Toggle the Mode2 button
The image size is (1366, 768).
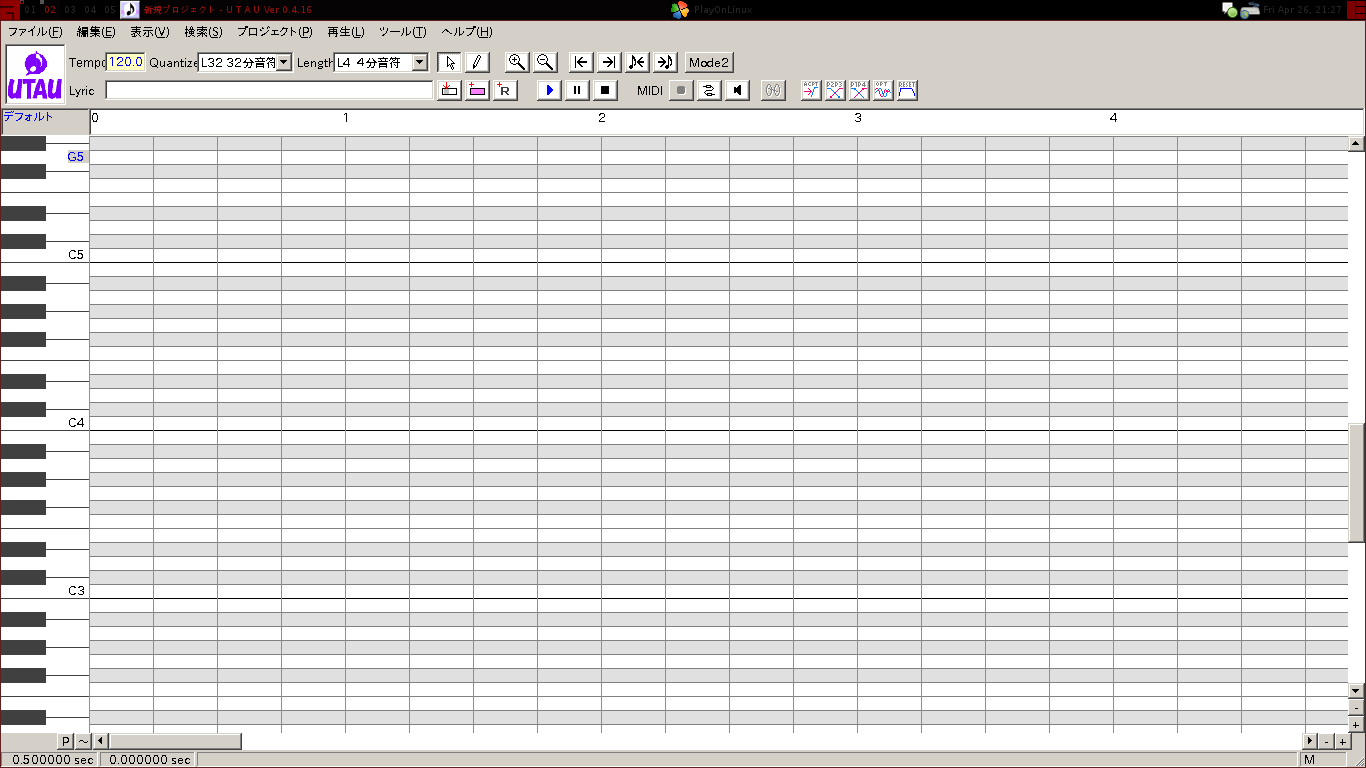(x=709, y=62)
